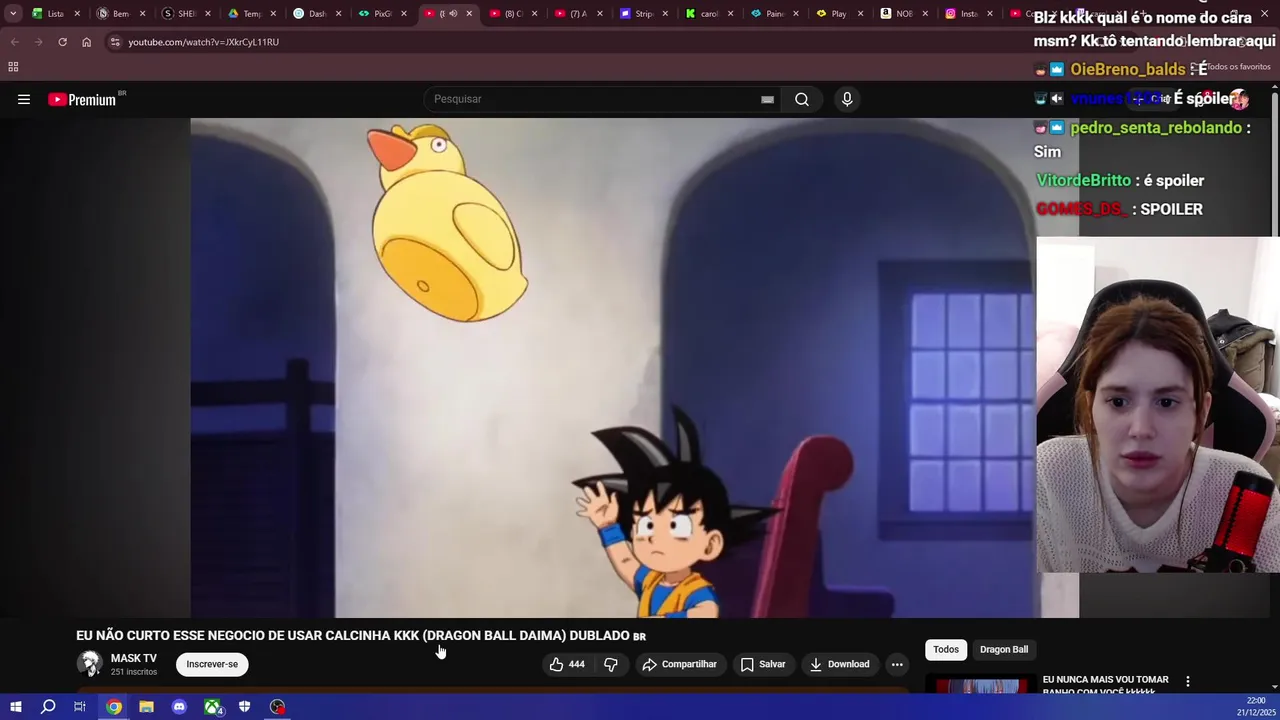Select the Dragon Ball filter chip
This screenshot has width=1280, height=720.
coord(1004,650)
